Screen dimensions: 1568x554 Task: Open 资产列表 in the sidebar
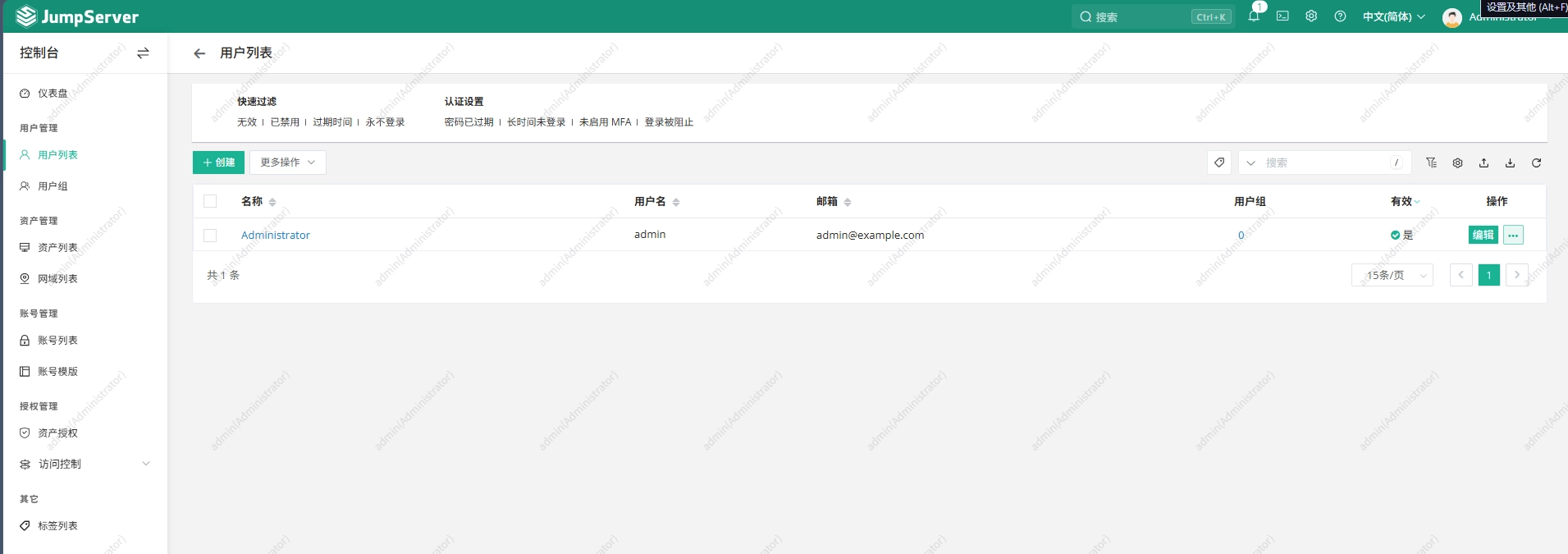click(x=57, y=248)
